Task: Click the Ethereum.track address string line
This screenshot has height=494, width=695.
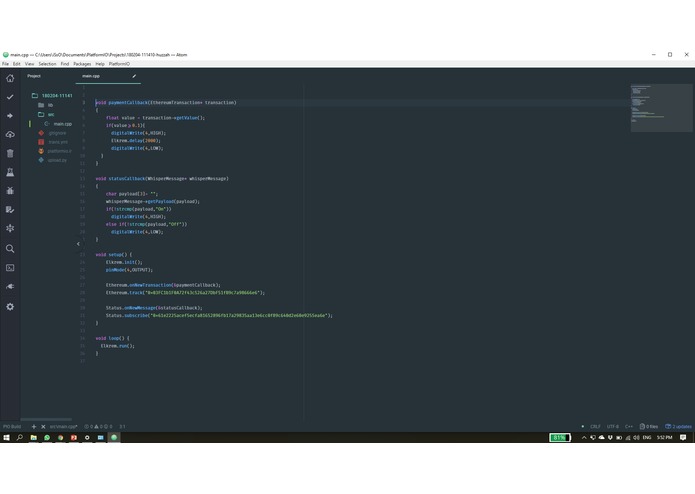Action: coord(185,293)
